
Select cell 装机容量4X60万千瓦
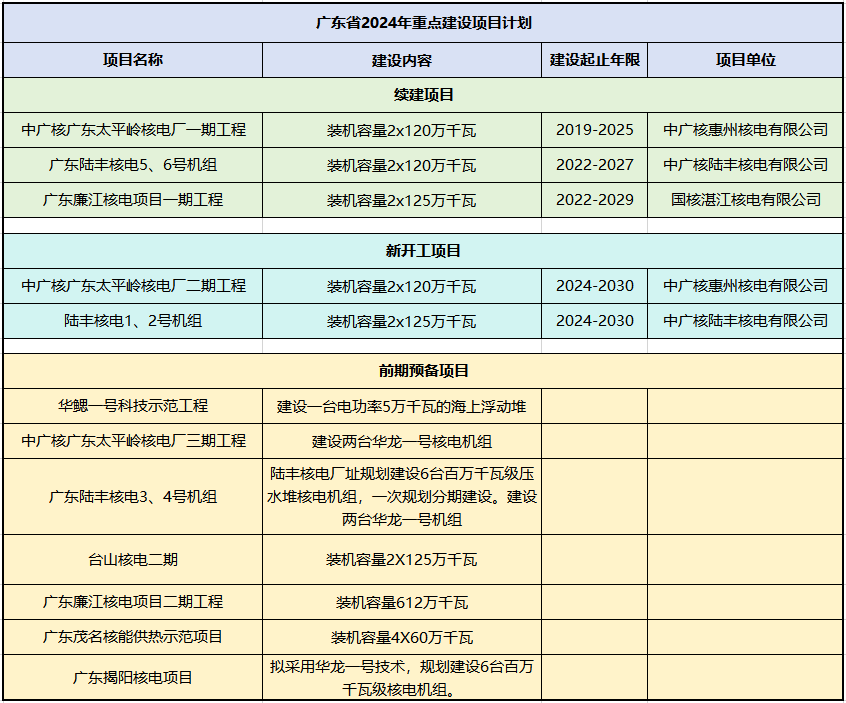402,637
